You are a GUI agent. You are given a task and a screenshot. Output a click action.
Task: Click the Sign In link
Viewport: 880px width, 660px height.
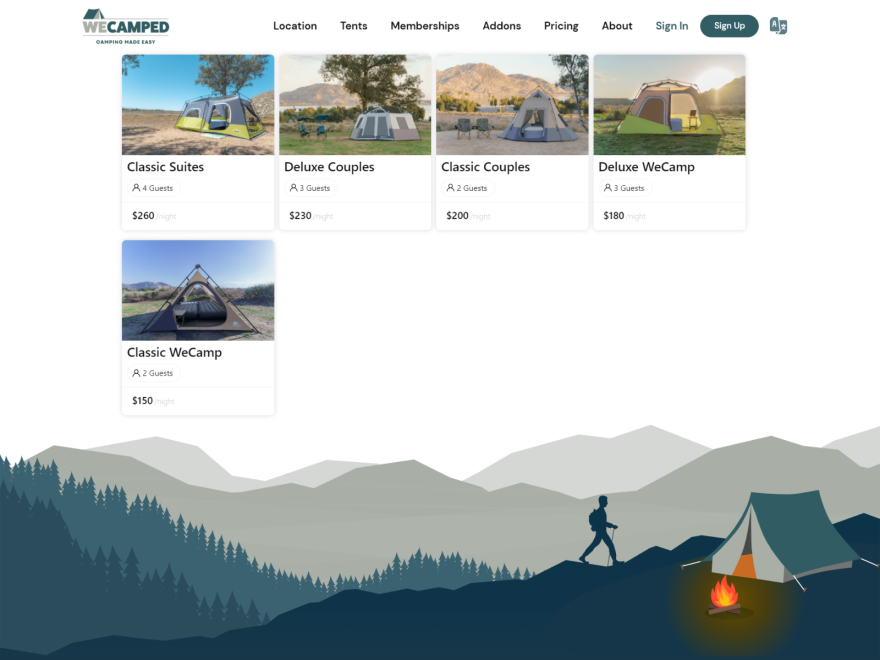[x=672, y=26]
